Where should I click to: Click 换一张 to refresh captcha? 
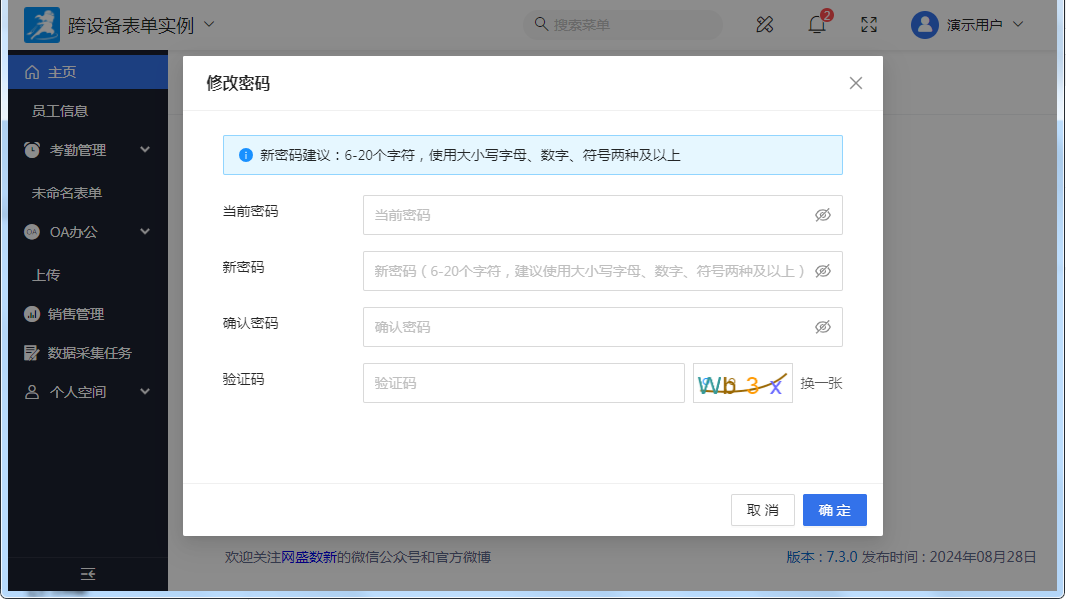821,383
